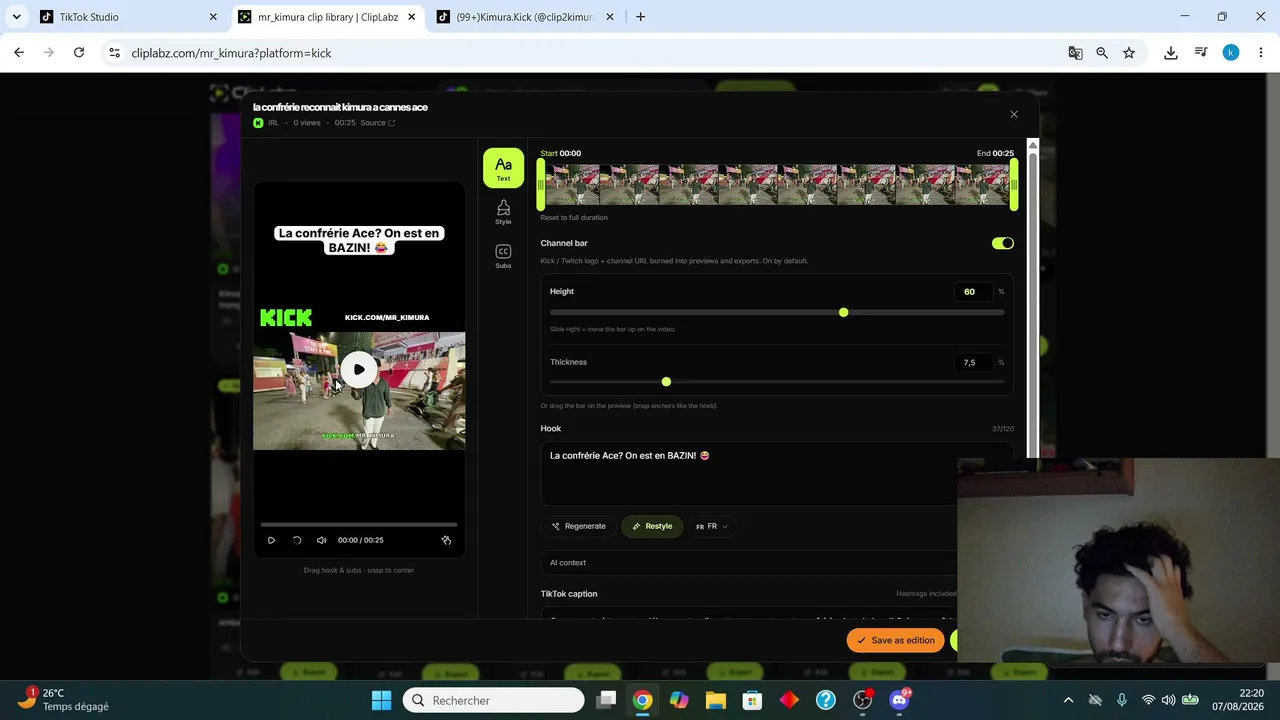
Task: Open Microsoft Store from taskbar
Action: click(752, 700)
